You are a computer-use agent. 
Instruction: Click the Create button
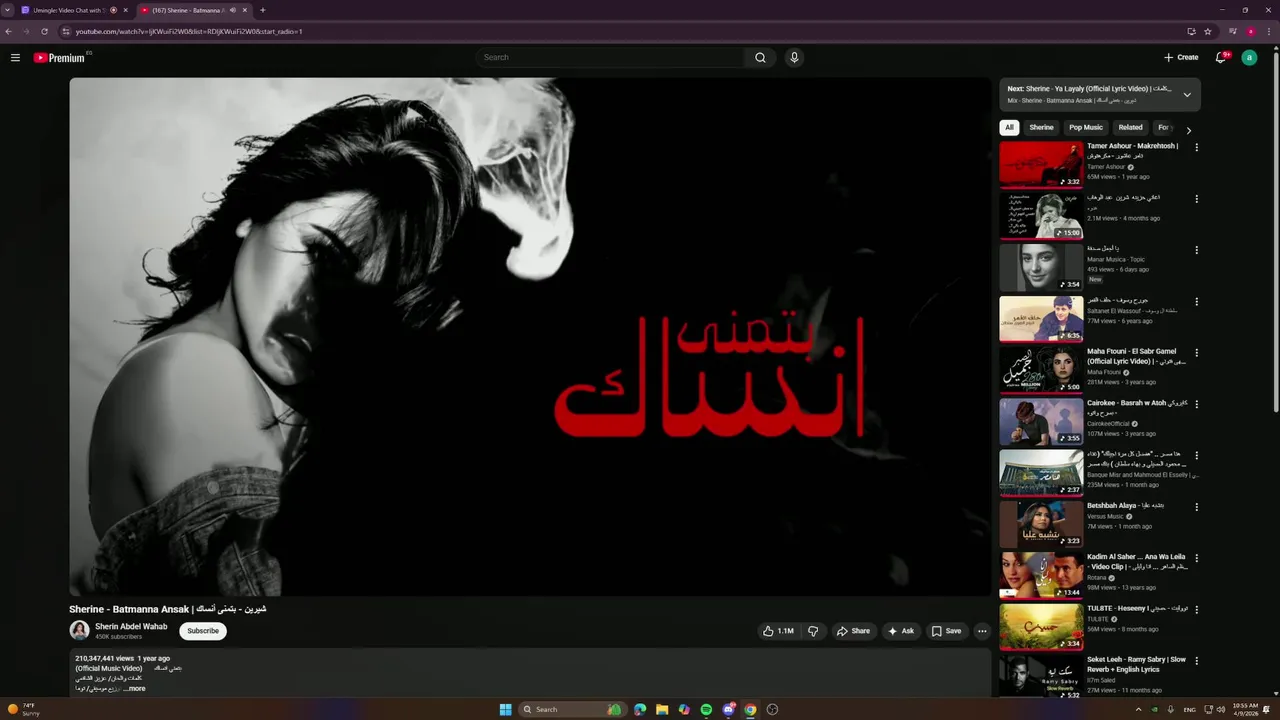pos(1181,58)
